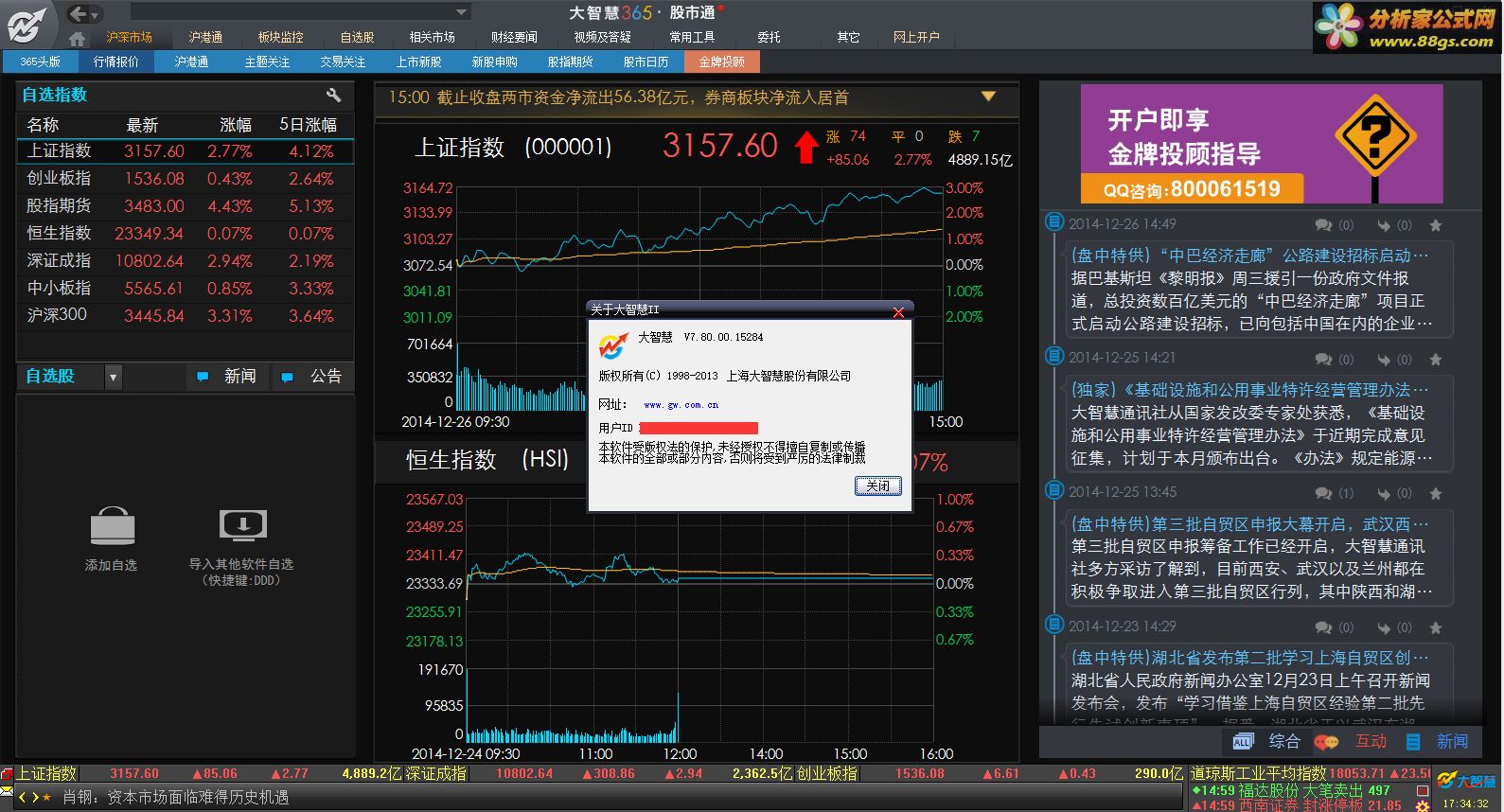This screenshot has height=812, width=1504.
Task: Expand the news ticker dropdown triangle
Action: pyautogui.click(x=988, y=97)
